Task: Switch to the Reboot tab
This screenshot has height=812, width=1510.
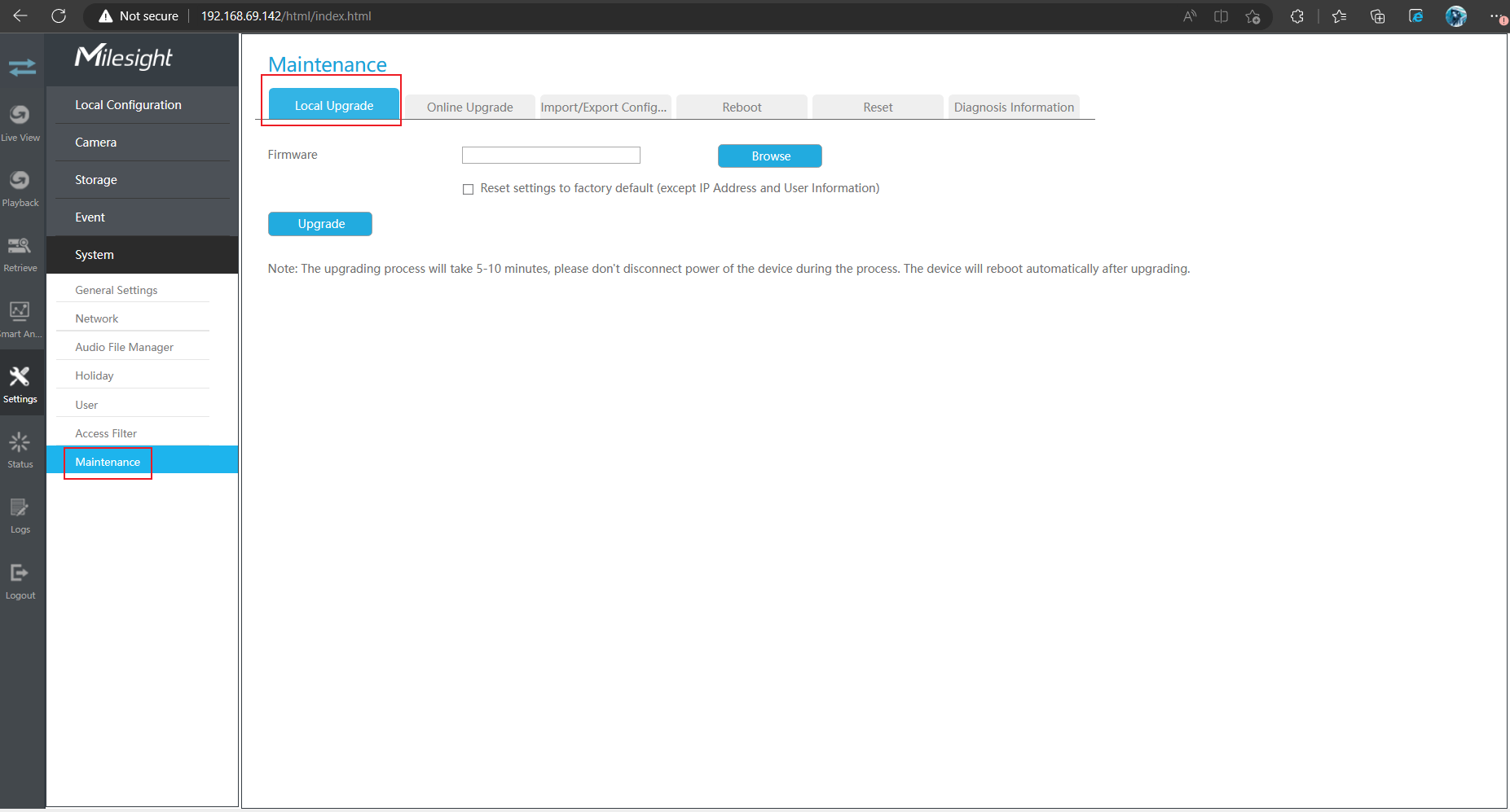Action: click(x=742, y=107)
